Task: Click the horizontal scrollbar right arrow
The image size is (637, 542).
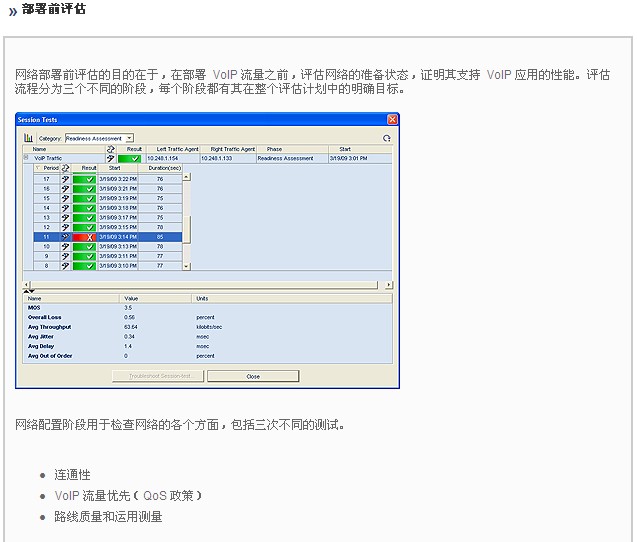Action: click(389, 285)
